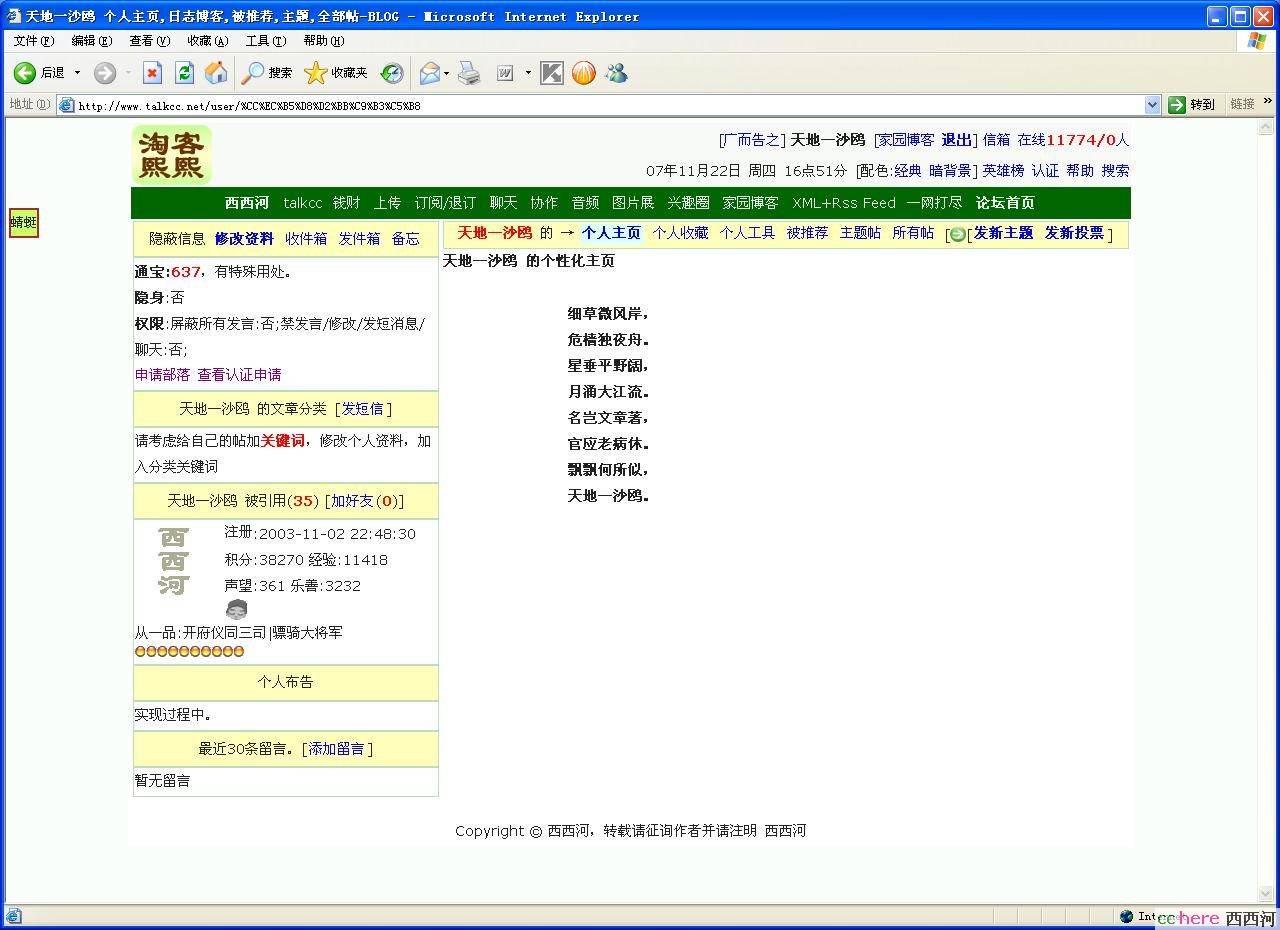Click the address bar URL field
This screenshot has width=1280, height=930.
600,105
